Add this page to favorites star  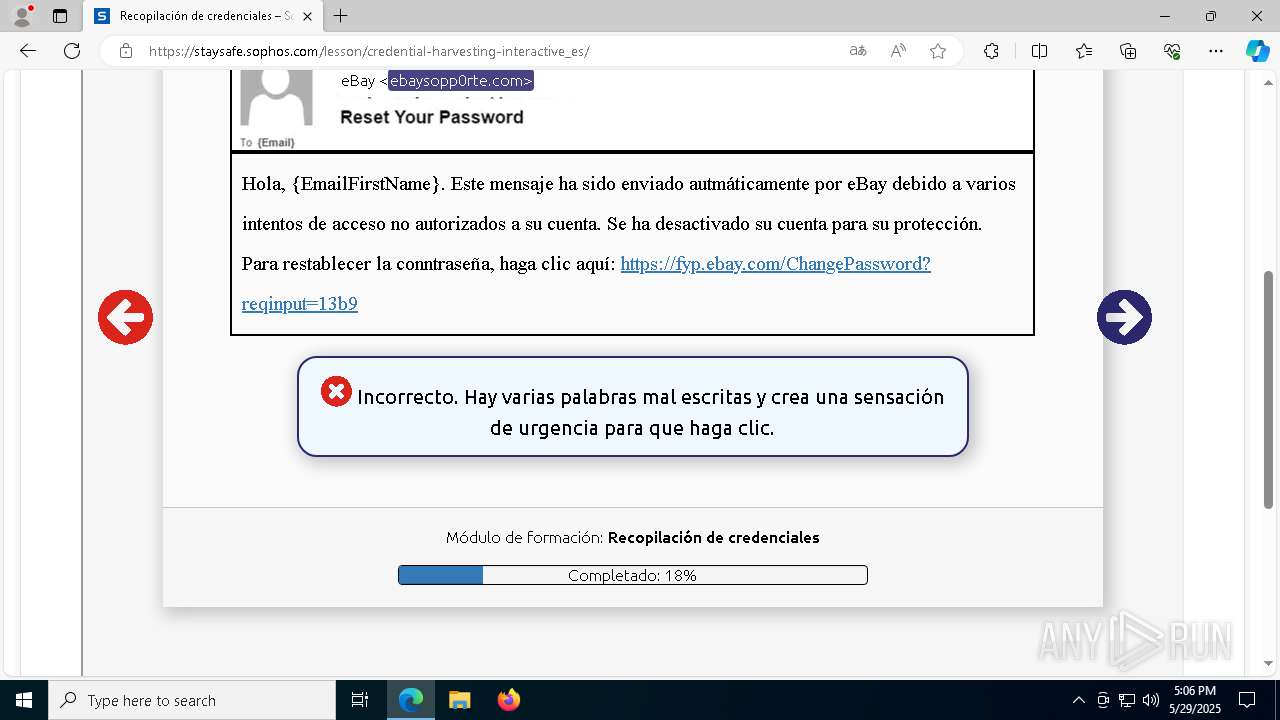click(x=938, y=51)
